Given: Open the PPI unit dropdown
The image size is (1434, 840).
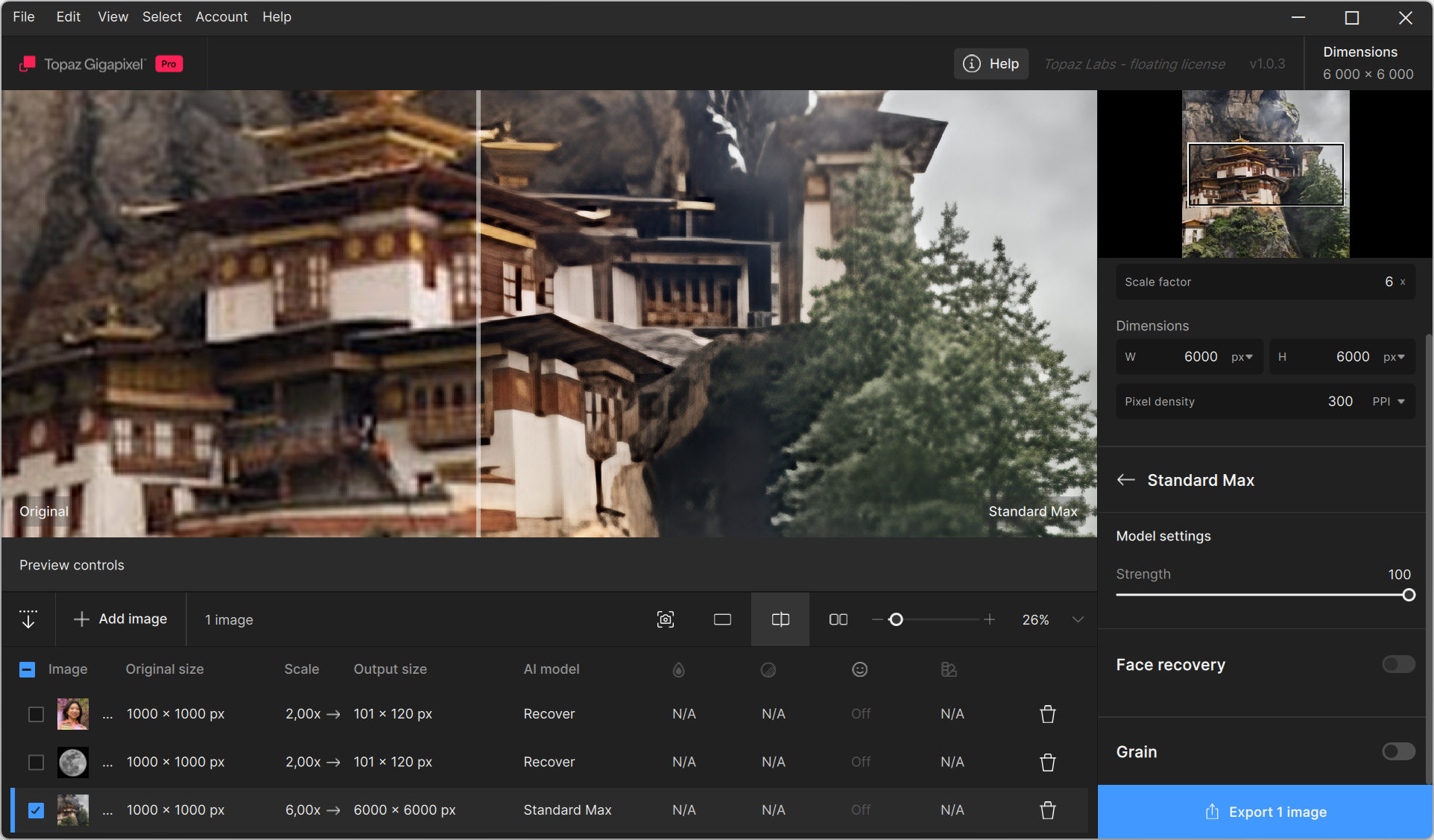Looking at the screenshot, I should pyautogui.click(x=1389, y=402).
